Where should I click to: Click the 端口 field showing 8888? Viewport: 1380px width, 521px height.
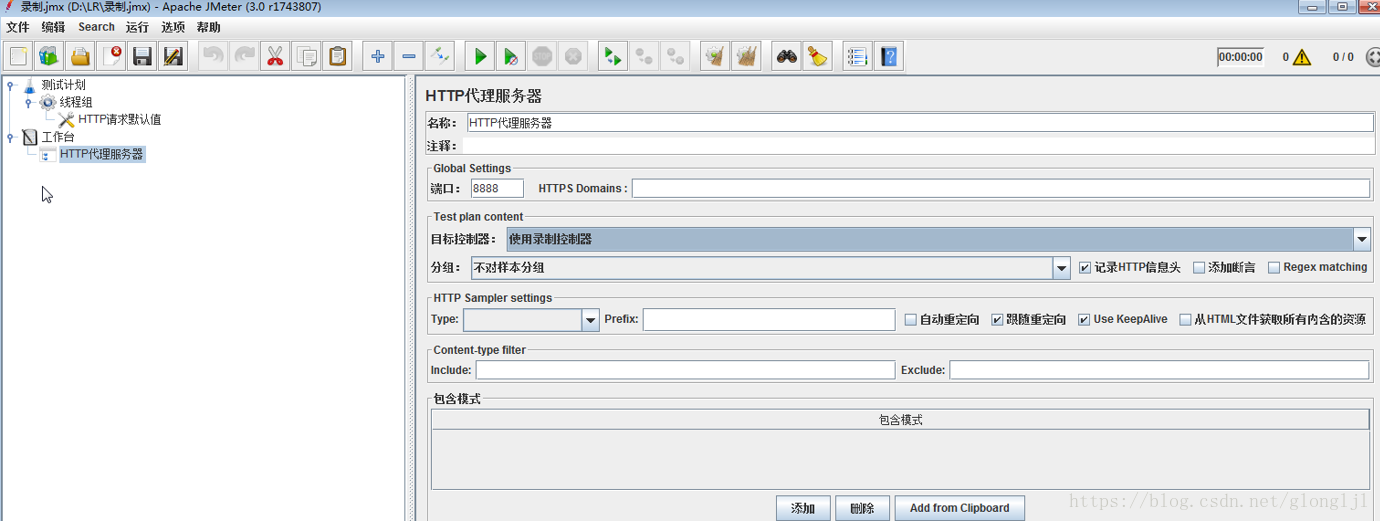[x=497, y=188]
